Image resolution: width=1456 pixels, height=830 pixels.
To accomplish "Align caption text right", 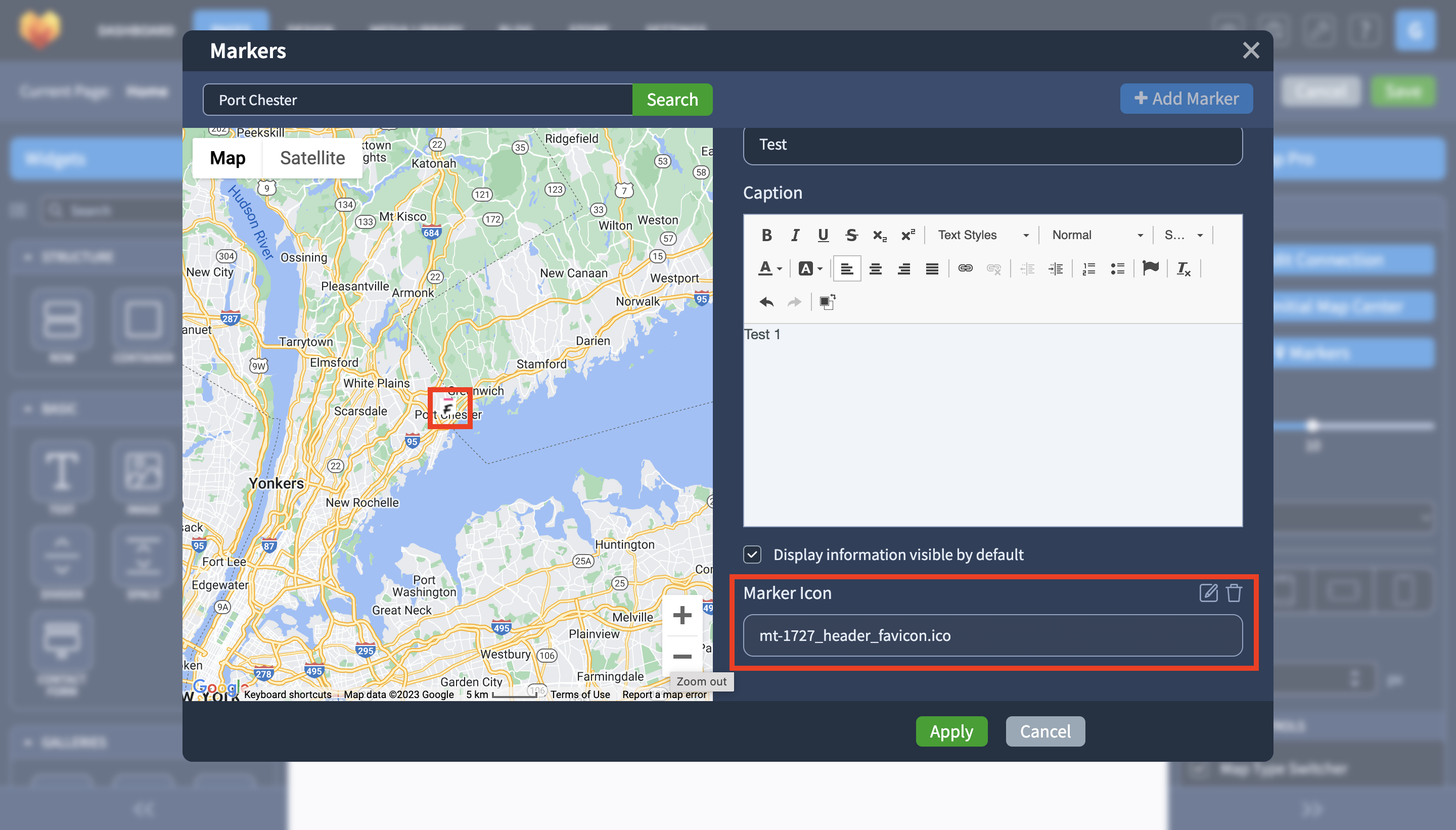I will 904,268.
